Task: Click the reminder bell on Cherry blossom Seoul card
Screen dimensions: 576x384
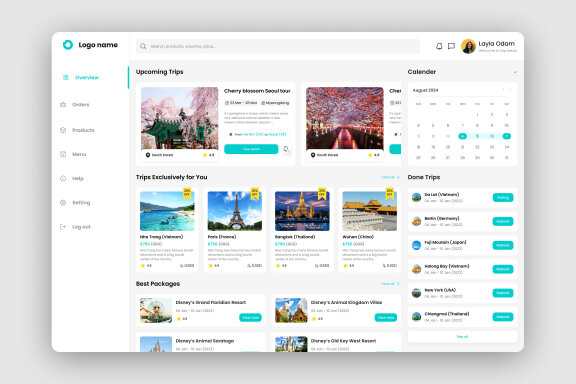Action: [x=286, y=149]
